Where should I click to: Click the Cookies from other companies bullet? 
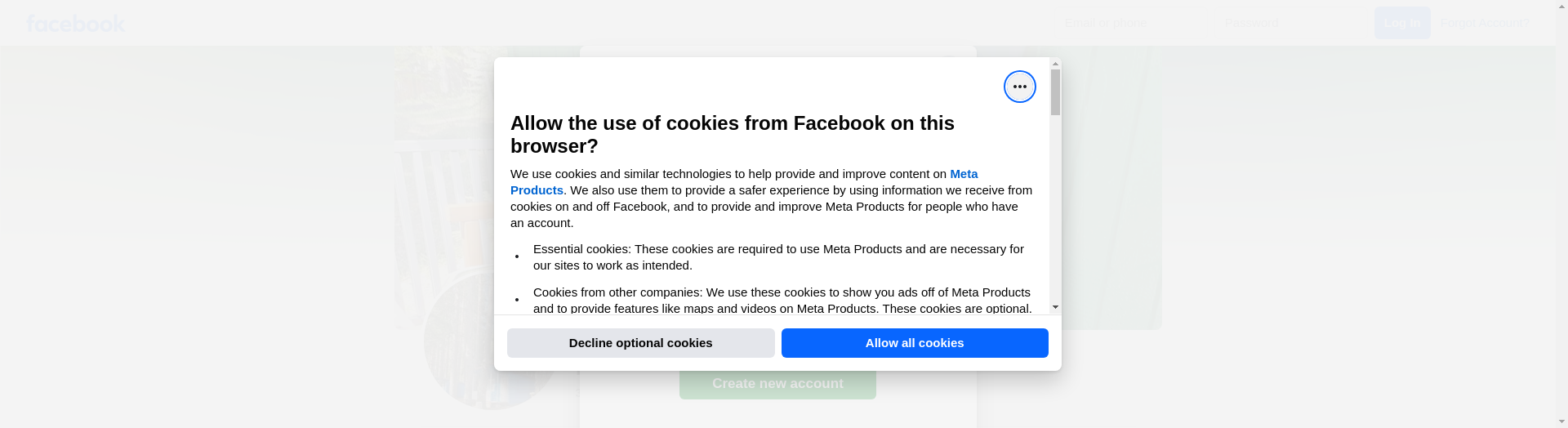(x=781, y=300)
